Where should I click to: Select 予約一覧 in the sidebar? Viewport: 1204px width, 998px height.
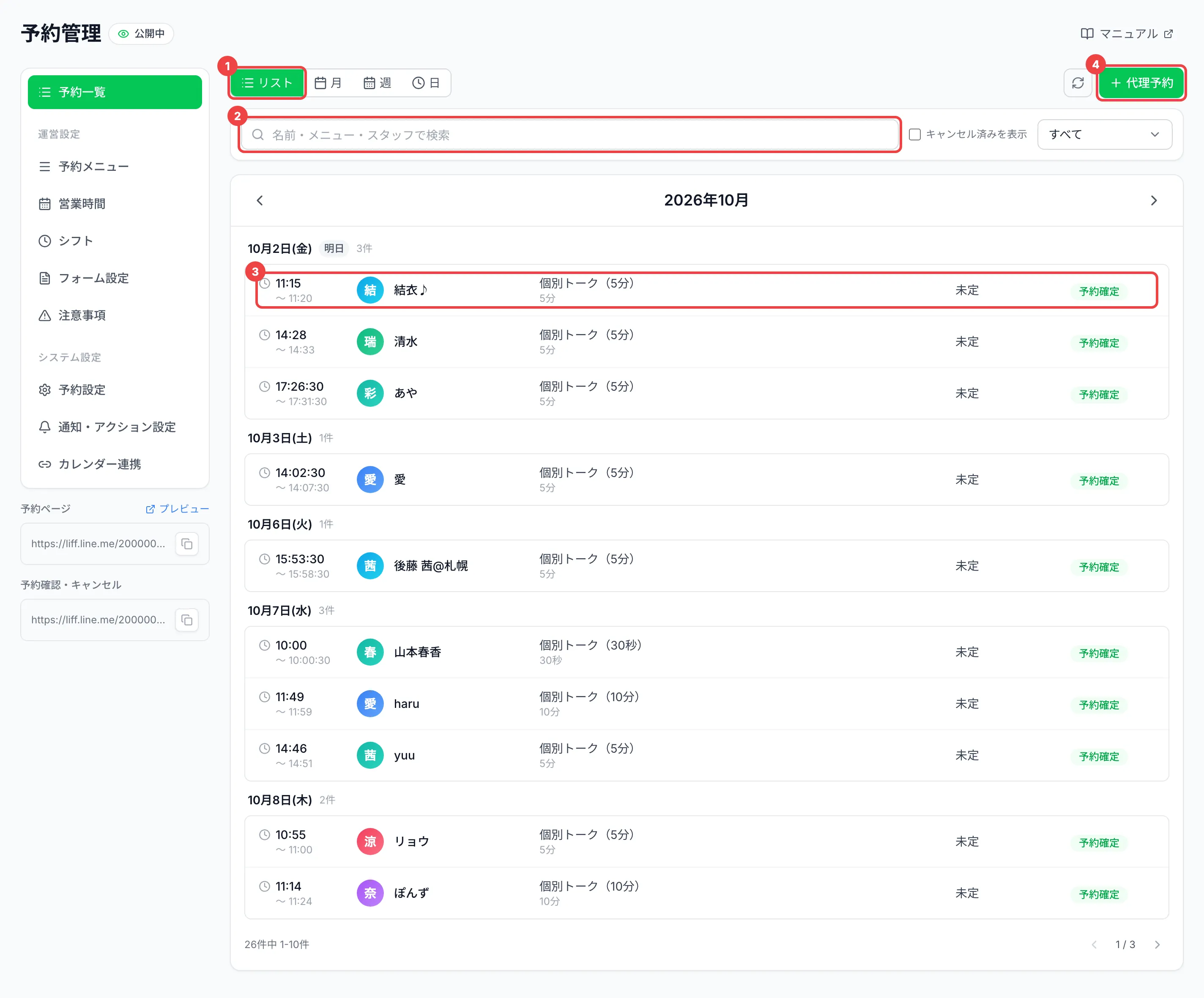[115, 92]
